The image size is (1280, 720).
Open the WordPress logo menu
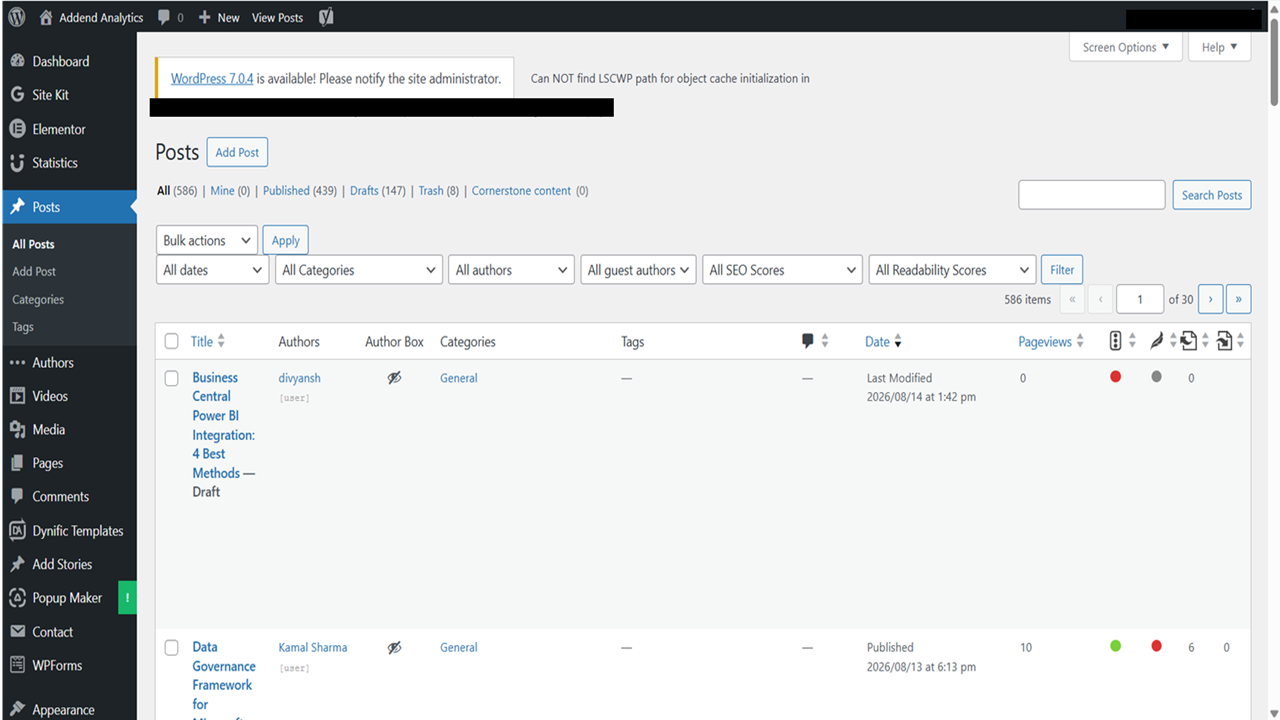pos(16,17)
